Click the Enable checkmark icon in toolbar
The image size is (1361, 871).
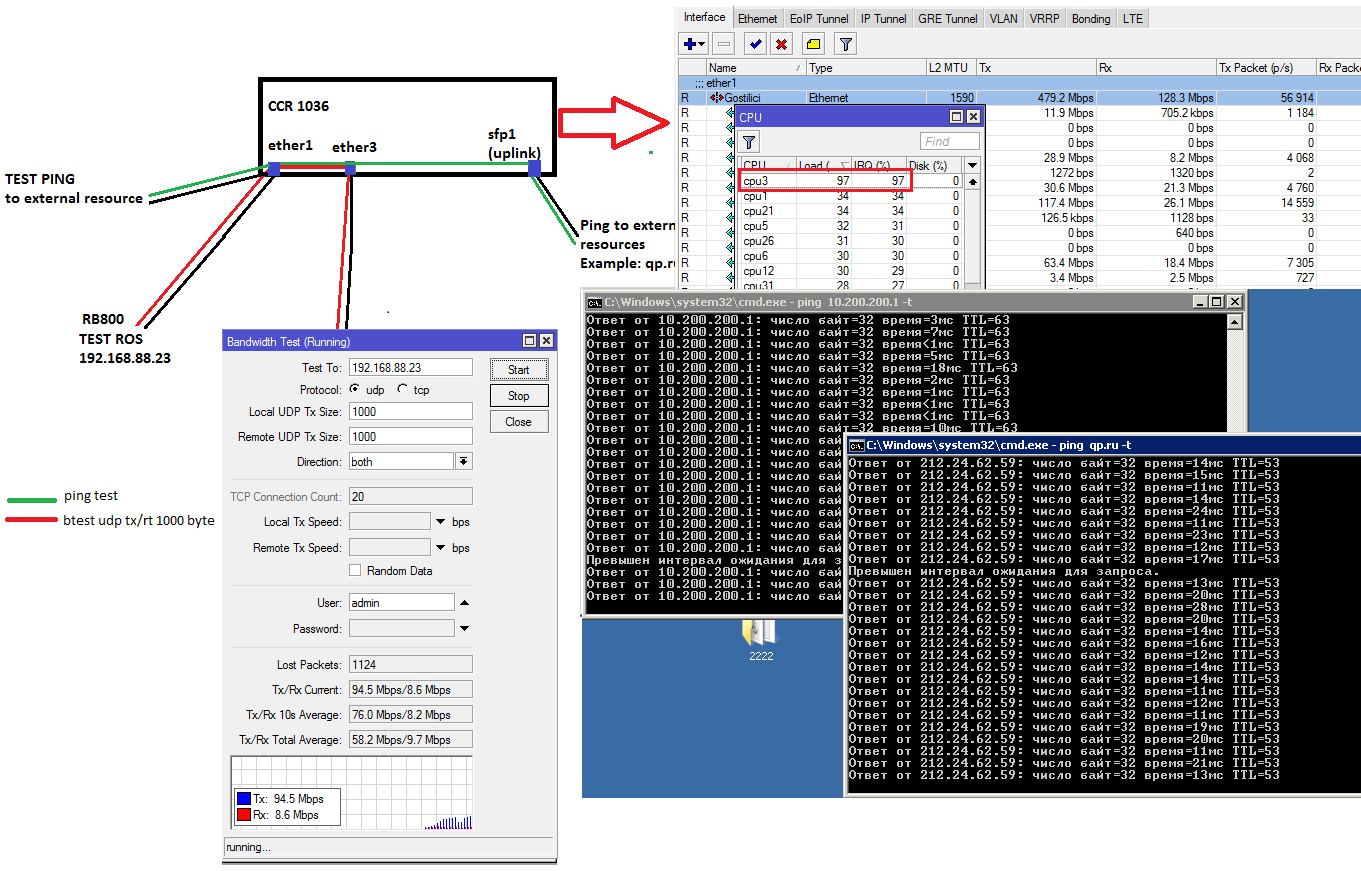(755, 44)
